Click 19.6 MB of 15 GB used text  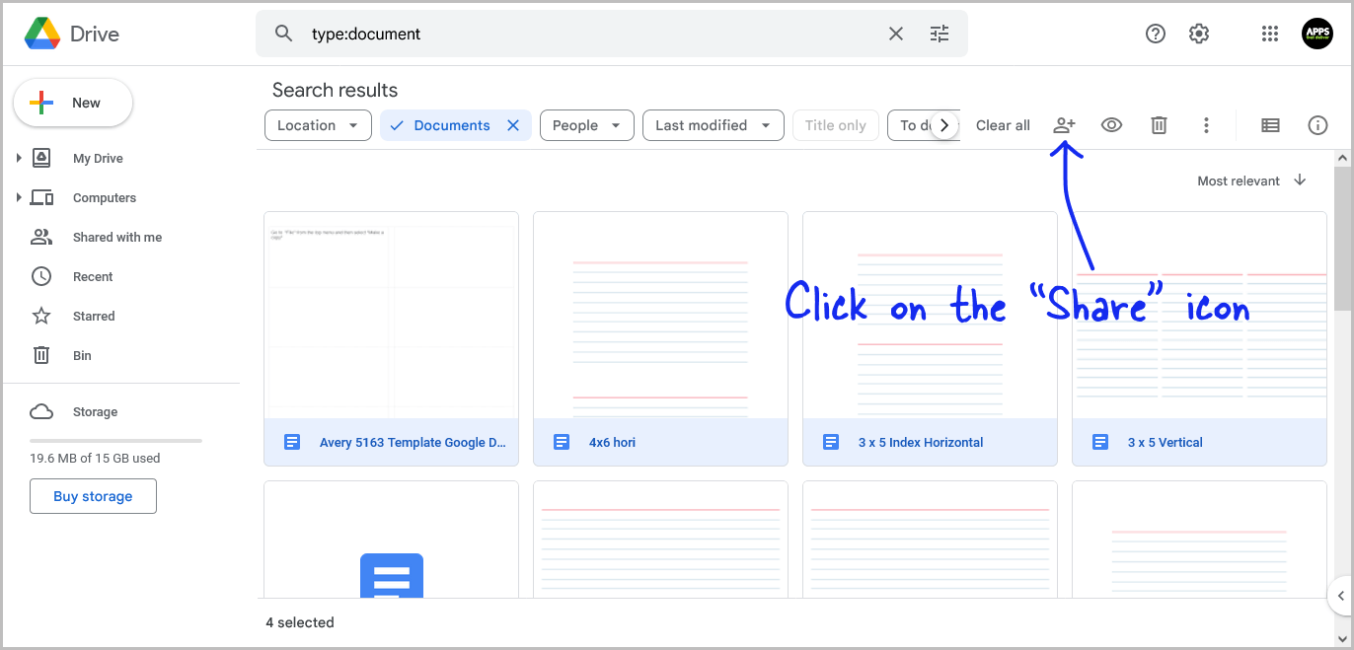95,458
